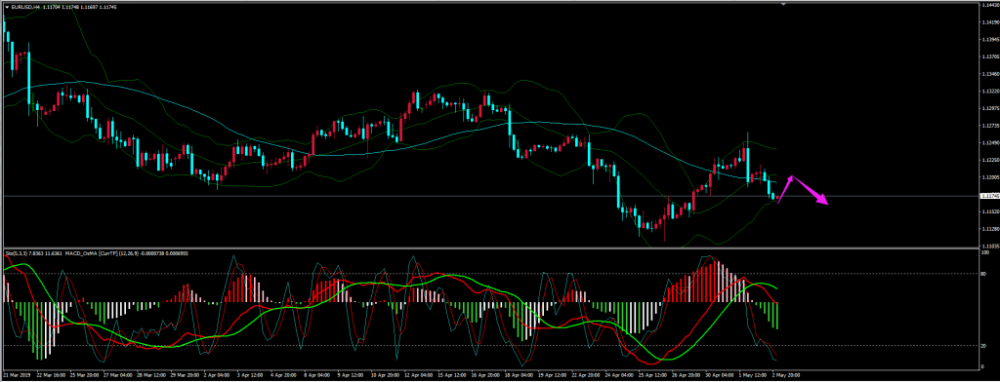
Task: Click the 15 Apr 12:00 time label
Action: click(452, 374)
